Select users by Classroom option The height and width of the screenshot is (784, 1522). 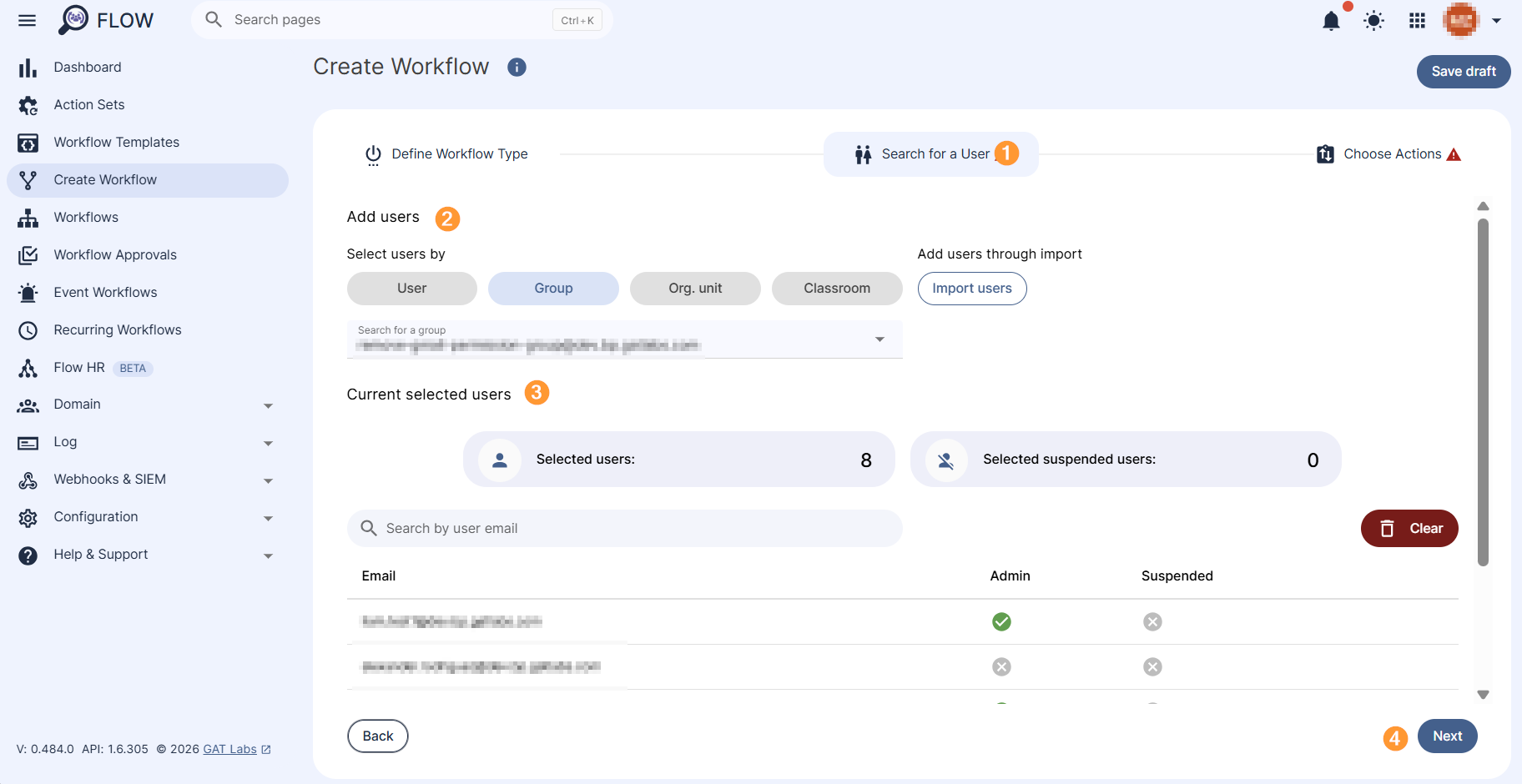837,288
